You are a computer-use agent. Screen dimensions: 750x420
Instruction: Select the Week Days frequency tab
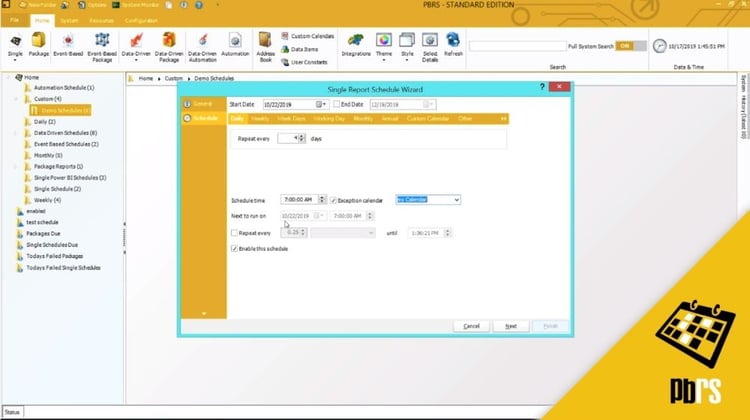(x=291, y=119)
